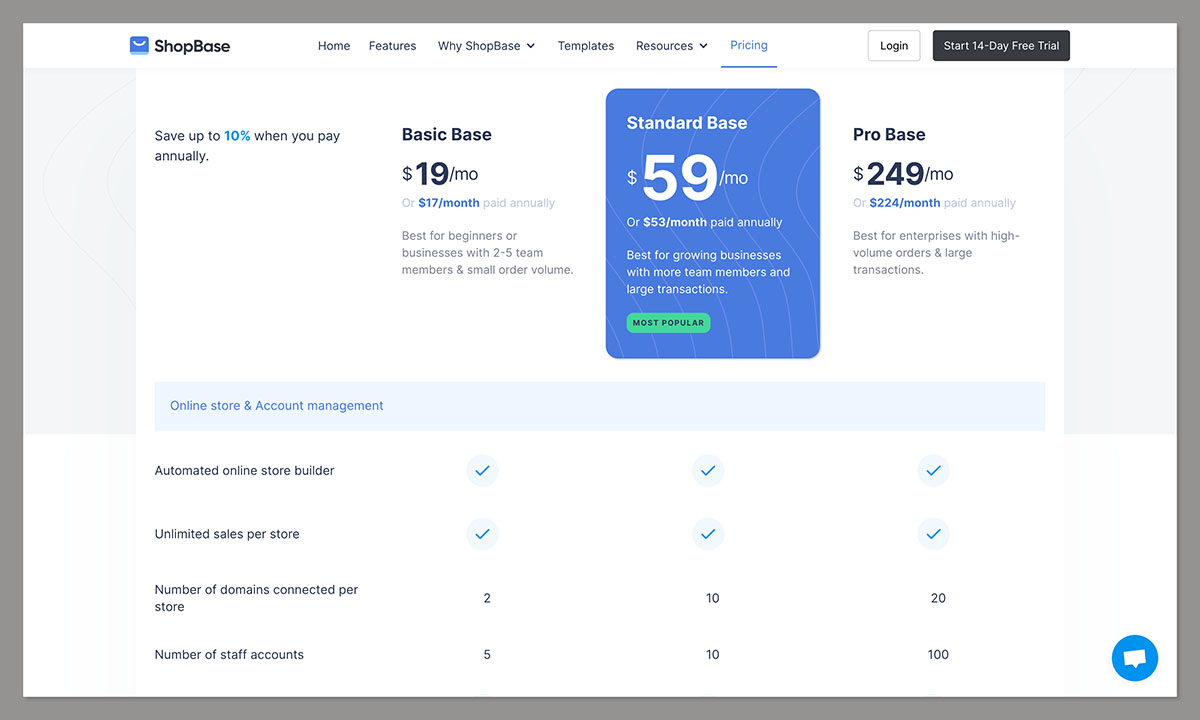Click the $17/month annual pricing link

[446, 202]
